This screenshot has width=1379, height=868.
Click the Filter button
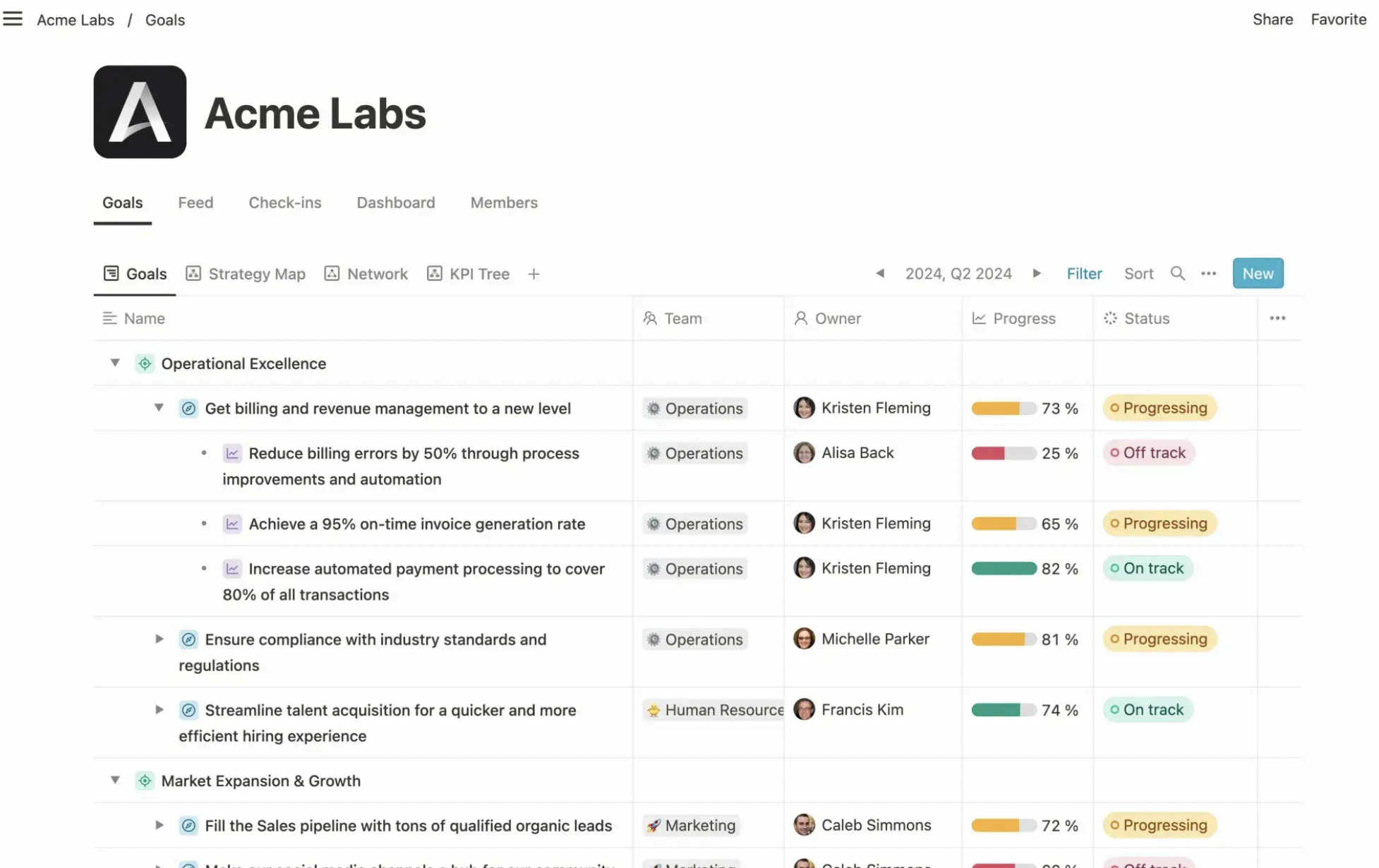click(x=1084, y=273)
